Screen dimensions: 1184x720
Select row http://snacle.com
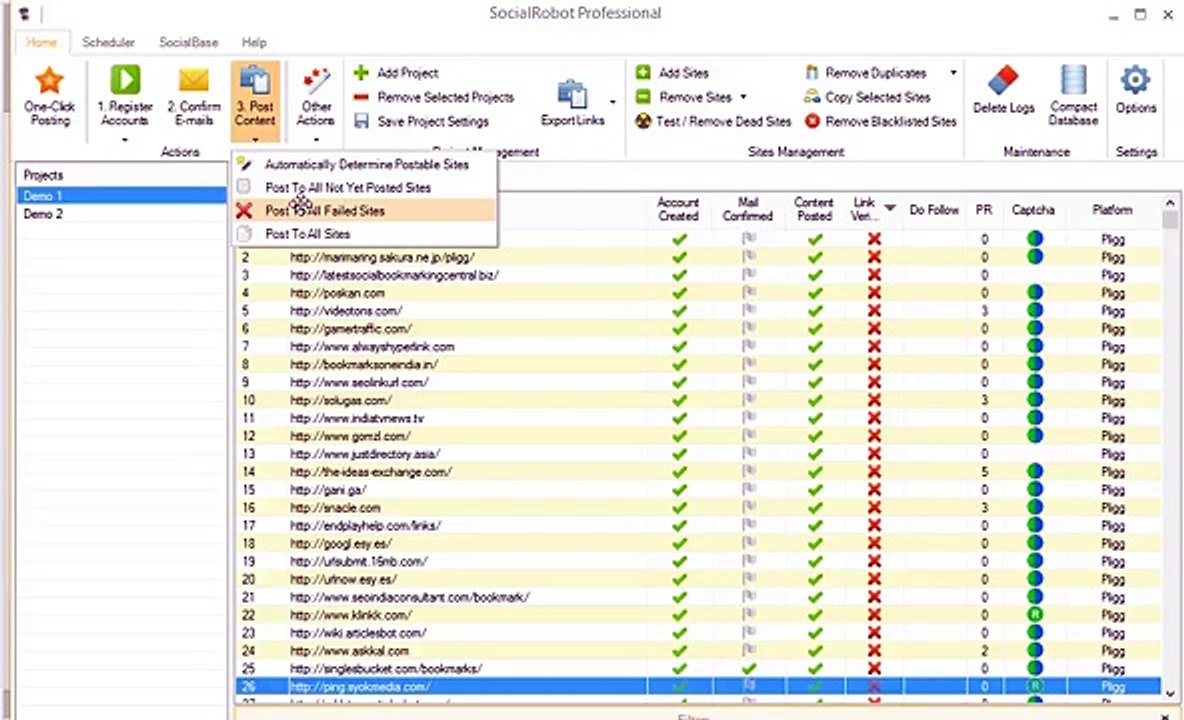point(698,508)
